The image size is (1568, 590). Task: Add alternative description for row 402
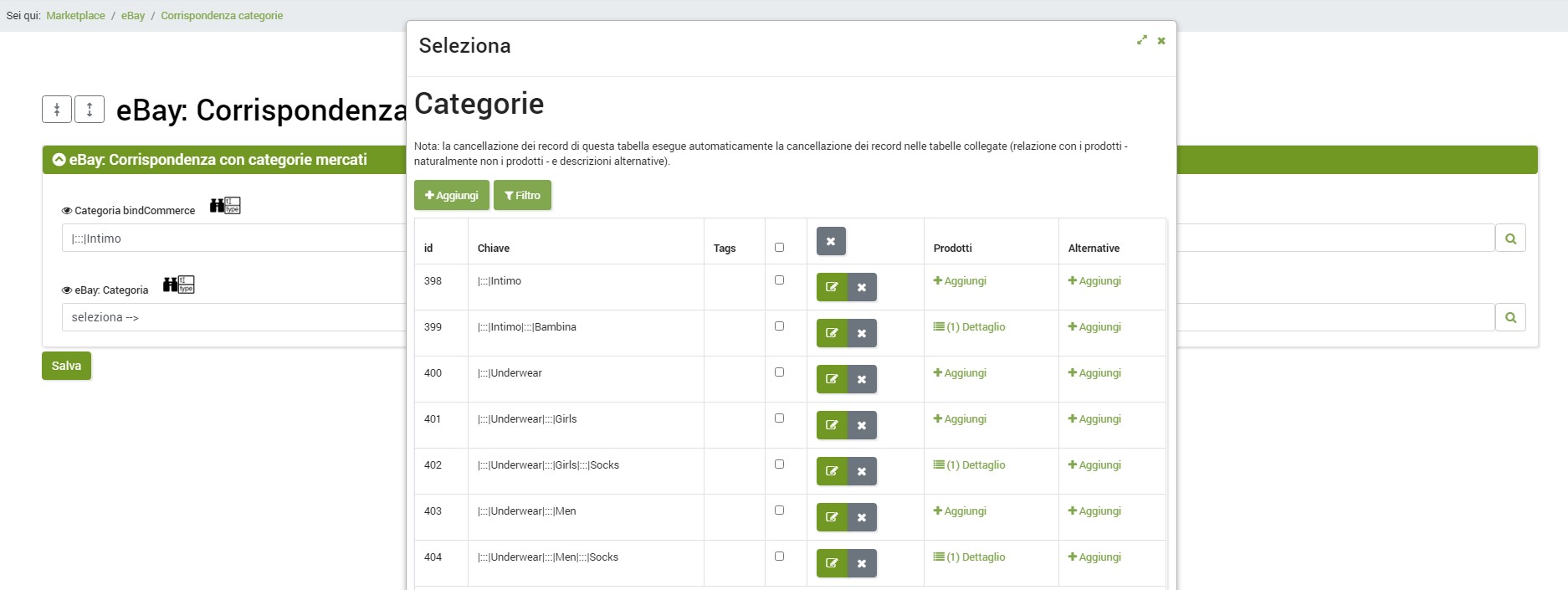click(x=1094, y=465)
